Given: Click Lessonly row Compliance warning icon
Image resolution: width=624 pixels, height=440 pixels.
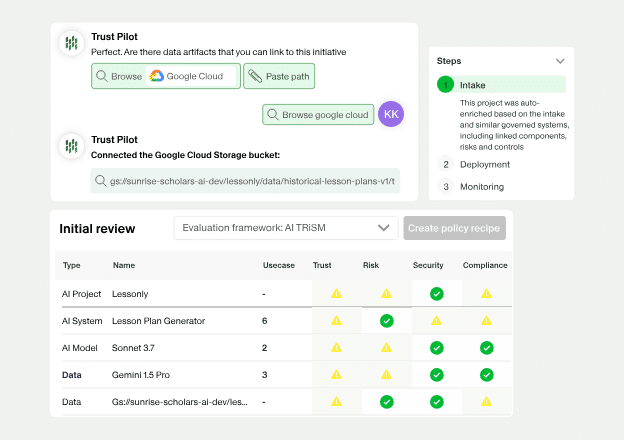Looking at the screenshot, I should [486, 294].
